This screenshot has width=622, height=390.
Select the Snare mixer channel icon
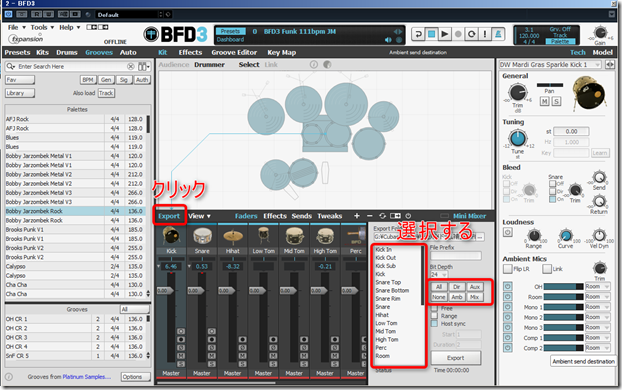click(202, 236)
